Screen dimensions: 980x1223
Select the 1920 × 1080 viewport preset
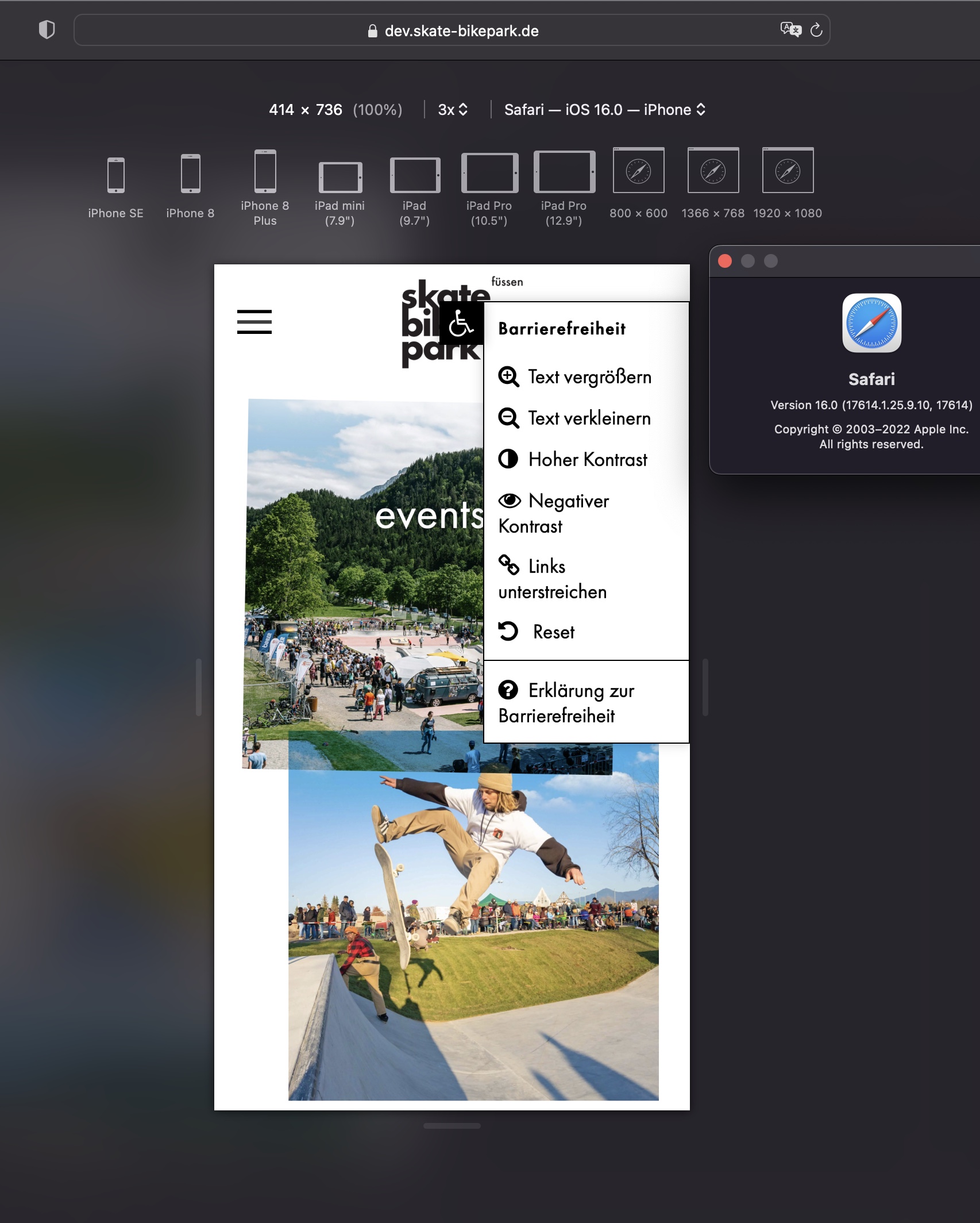(788, 183)
